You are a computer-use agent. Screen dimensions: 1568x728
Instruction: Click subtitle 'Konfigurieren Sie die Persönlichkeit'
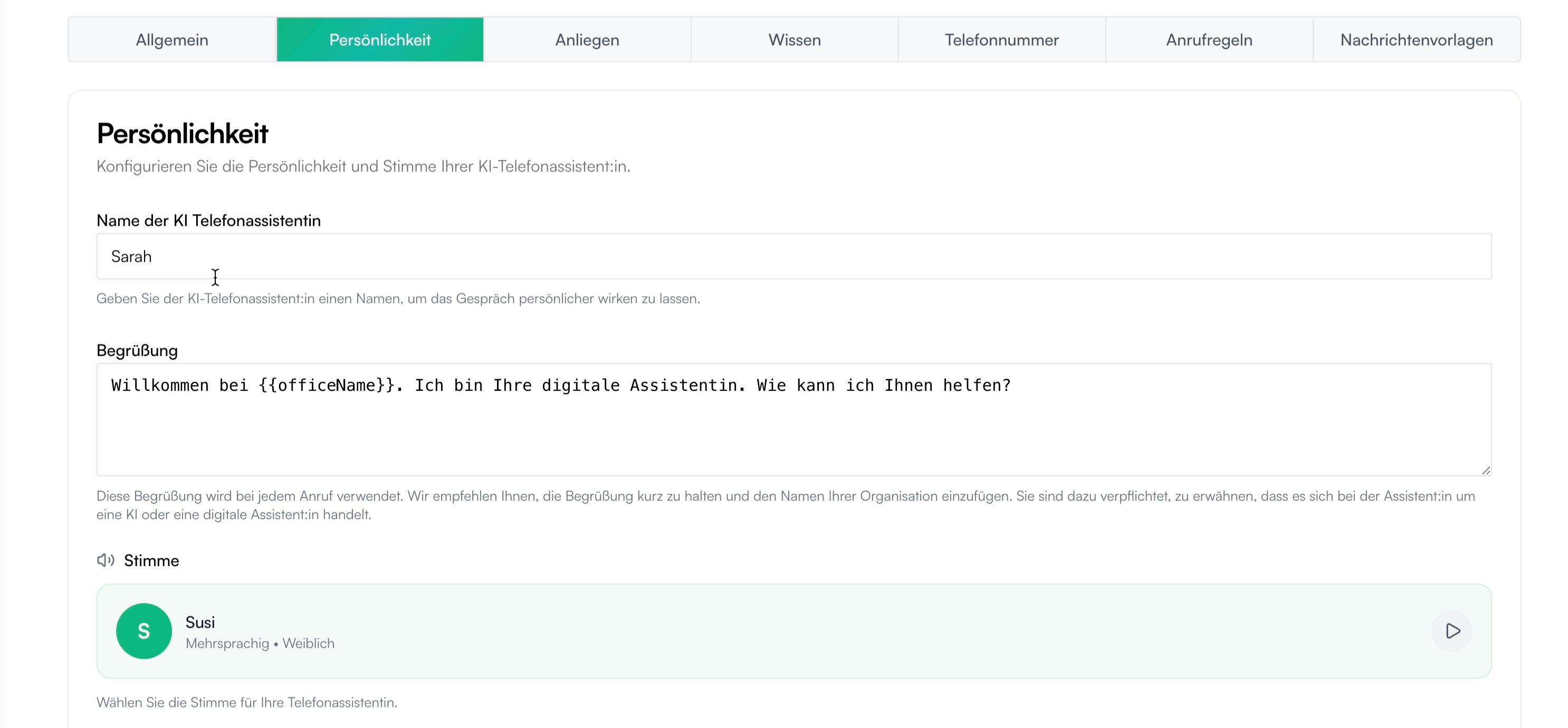[364, 166]
